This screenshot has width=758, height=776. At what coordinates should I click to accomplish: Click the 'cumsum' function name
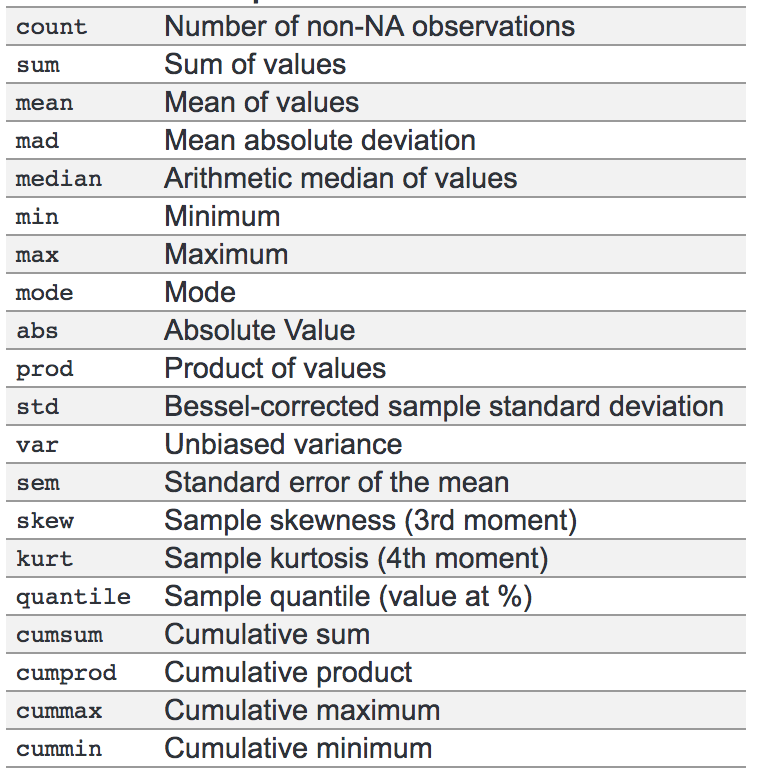[x=58, y=635]
